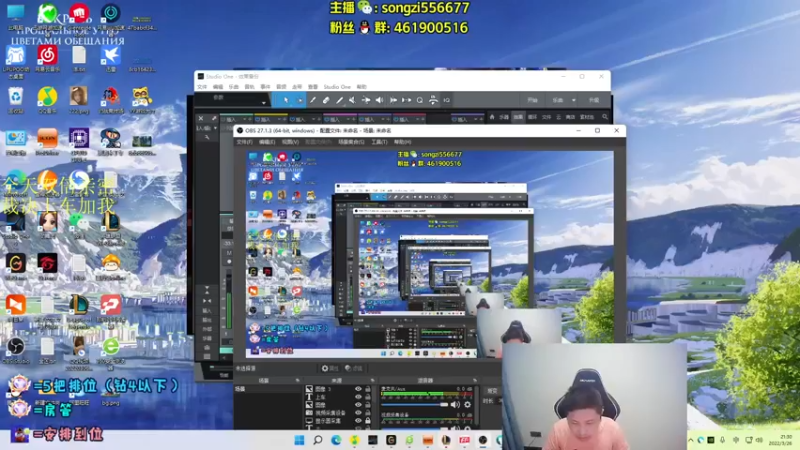Screen dimensions: 800x450
Task: Open Microsoft Edge from the taskbar
Action: [x=336, y=440]
